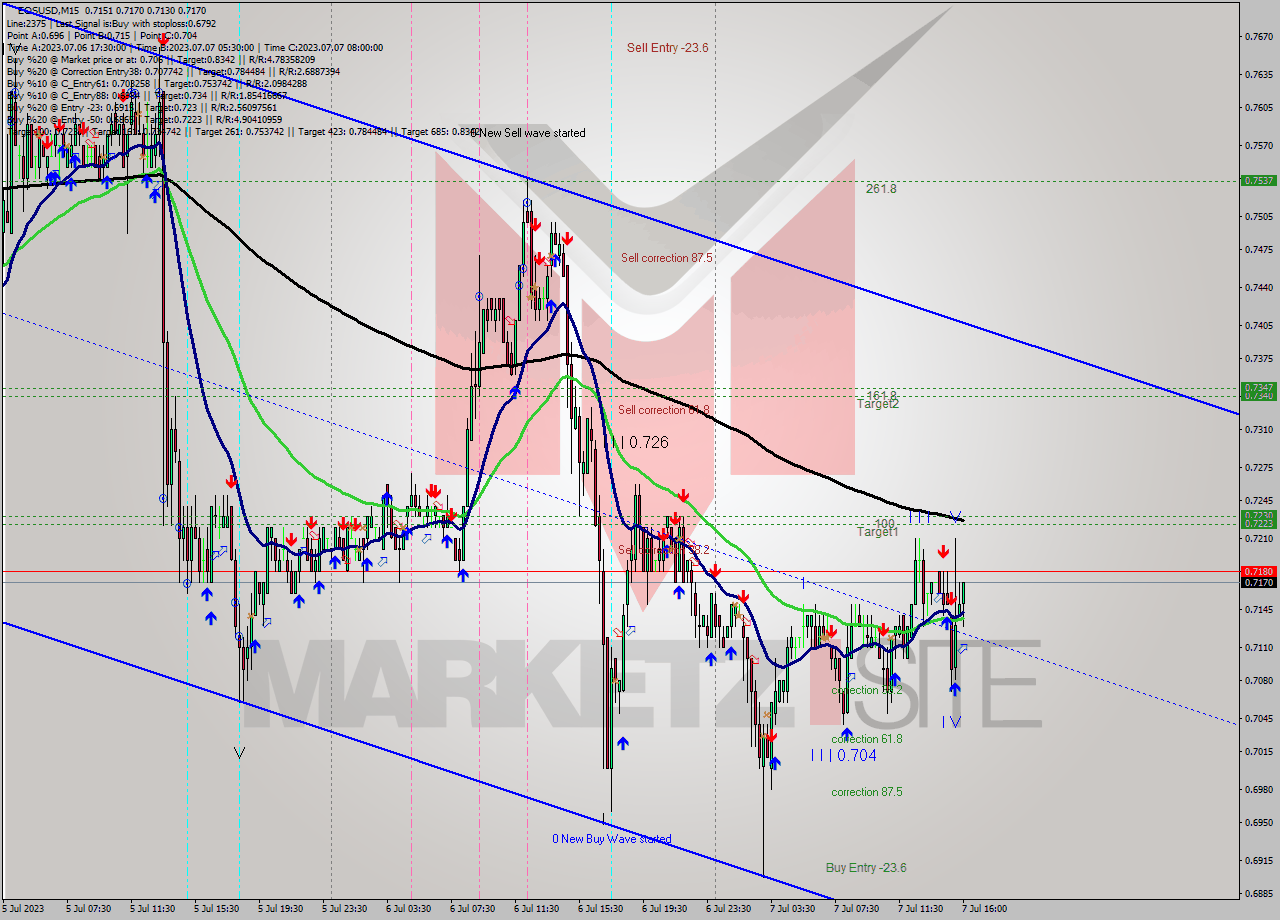Click 0.7605 on the price axis
Screen dimensions: 1280x920
[x=1258, y=107]
